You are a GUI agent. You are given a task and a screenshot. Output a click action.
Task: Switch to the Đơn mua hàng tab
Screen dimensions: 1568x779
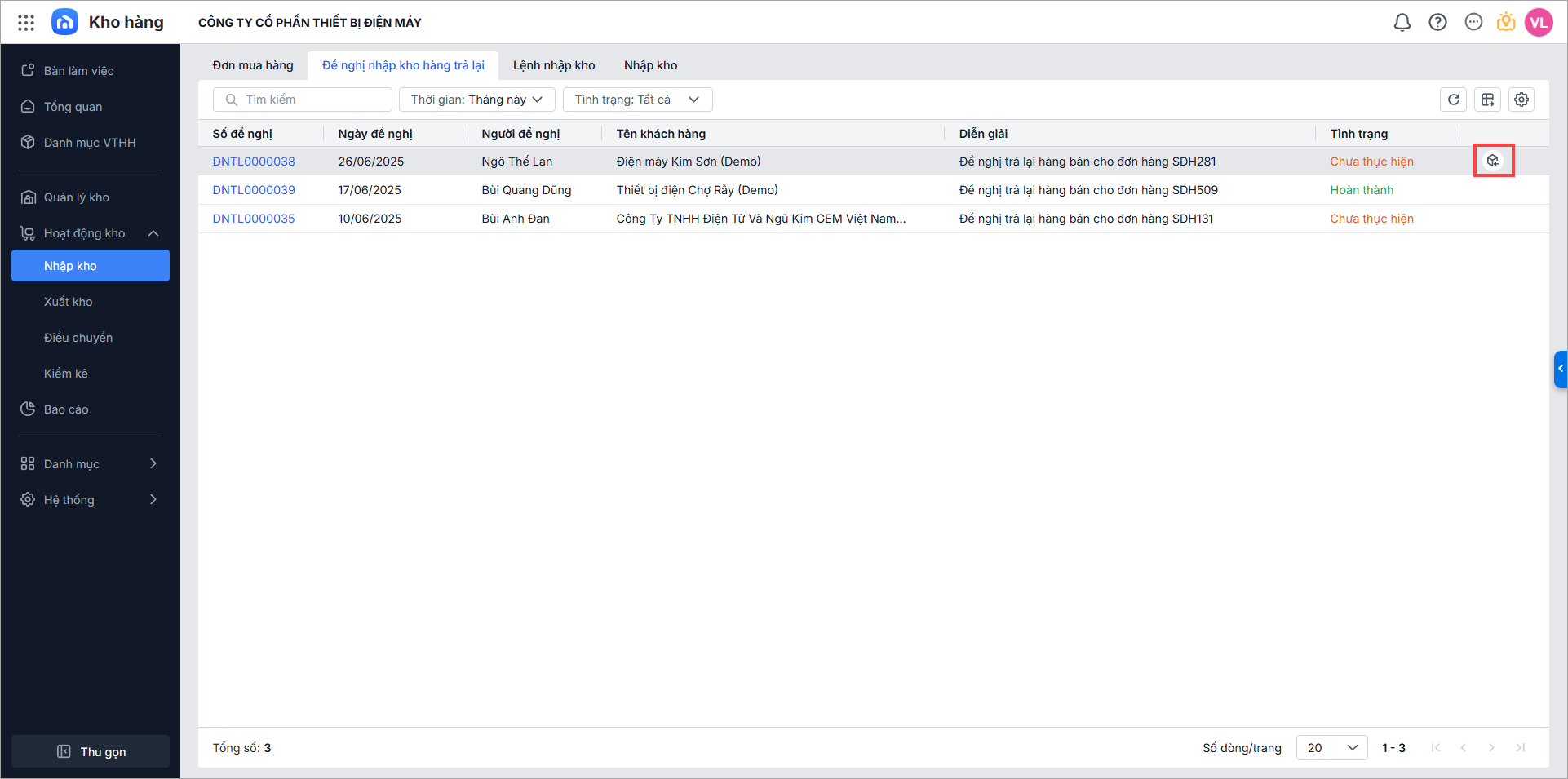[253, 65]
